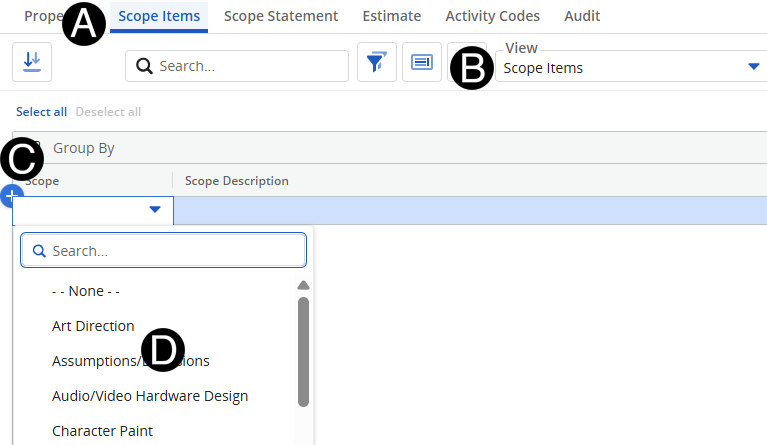Expand the View dropdown showing Scope Items
This screenshot has width=767, height=445.
coord(630,67)
